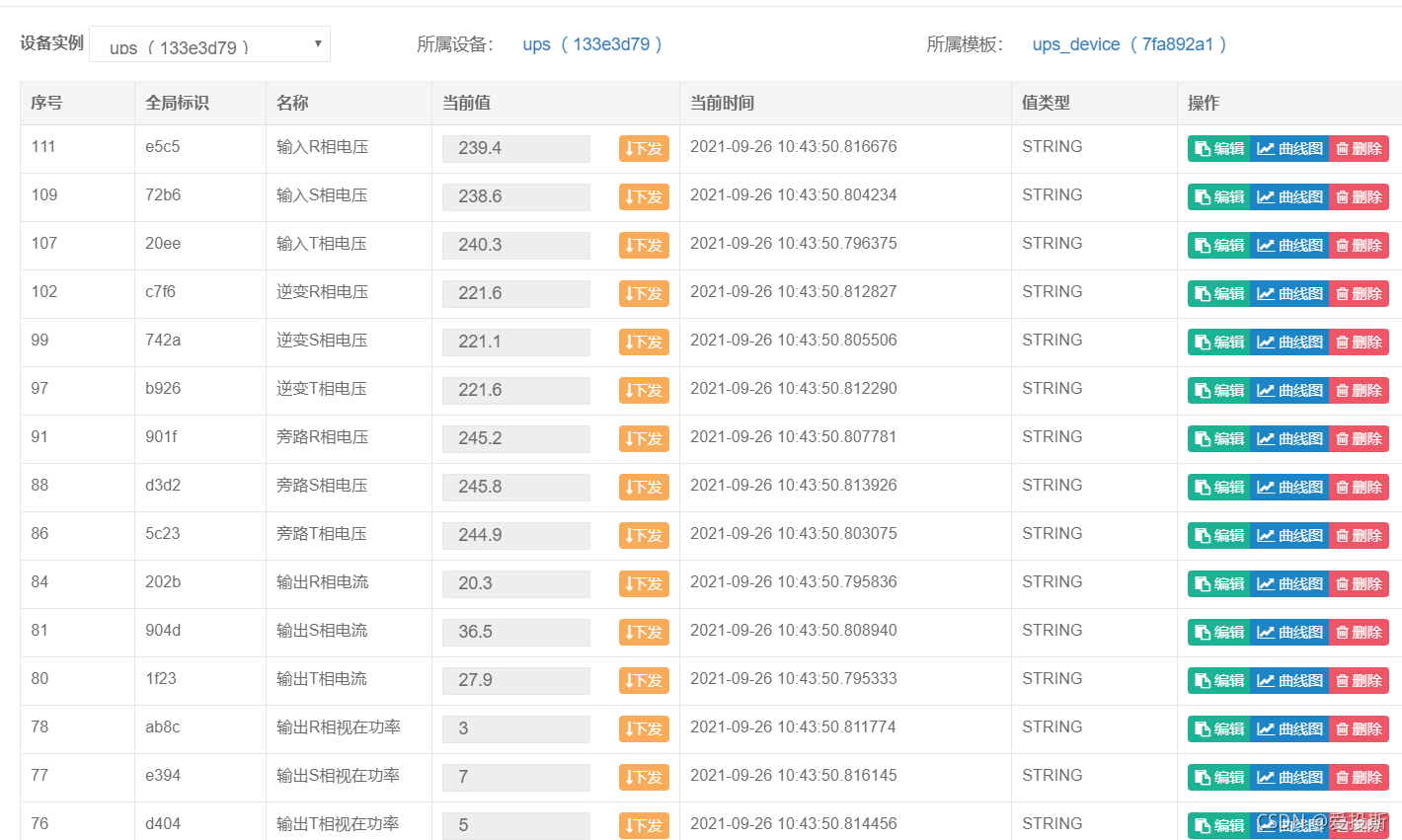This screenshot has width=1402, height=840.
Task: Click 下发 for 输出S相电流 row
Action: point(644,632)
